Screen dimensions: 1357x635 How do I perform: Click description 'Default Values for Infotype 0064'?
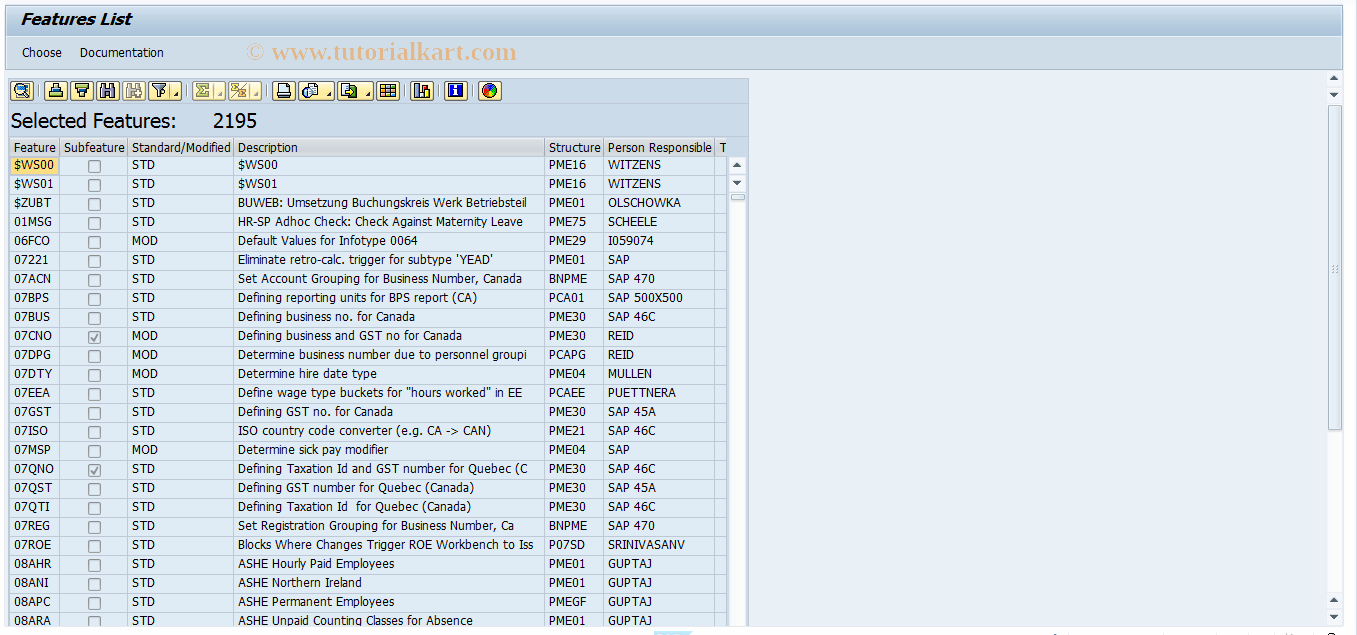328,241
